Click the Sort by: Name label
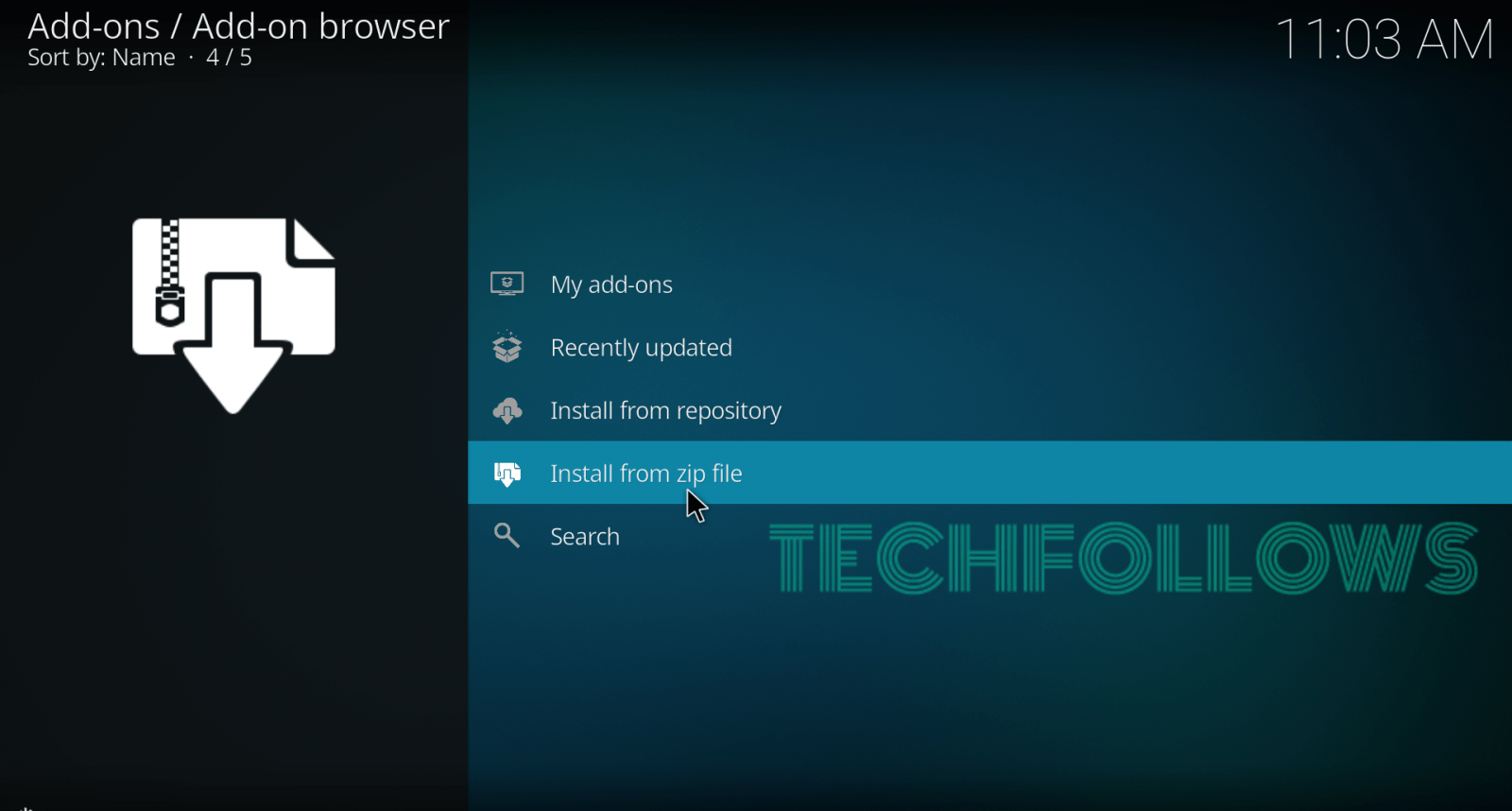1512x811 pixels. (101, 58)
